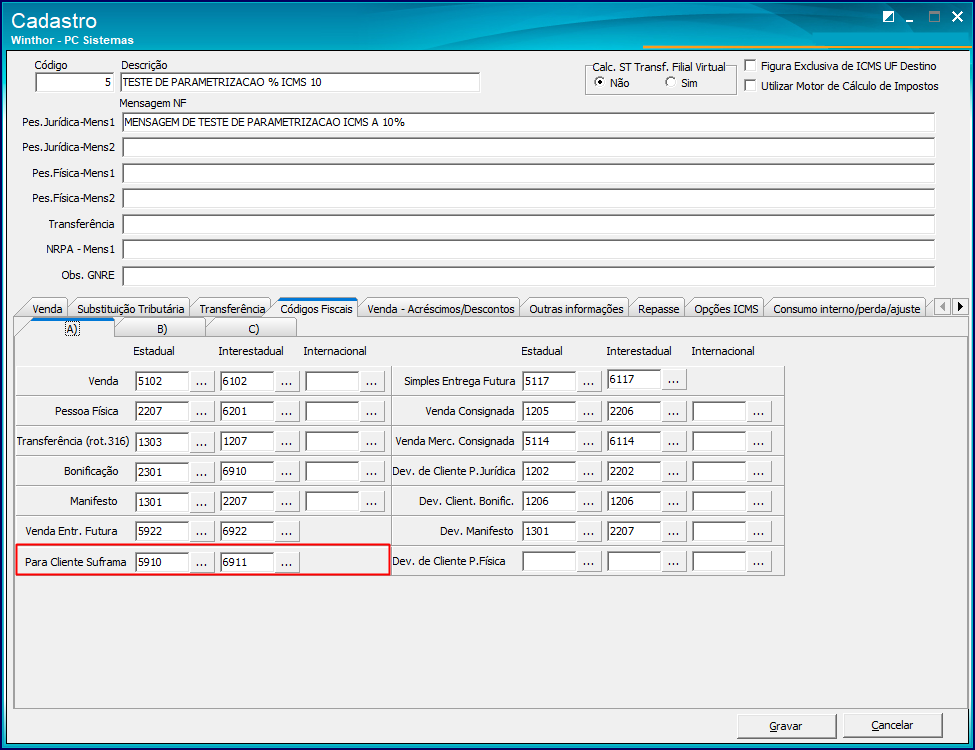Open lookup for Pessoa Física Interestadual code 6201
The width and height of the screenshot is (975, 750).
coord(287,411)
